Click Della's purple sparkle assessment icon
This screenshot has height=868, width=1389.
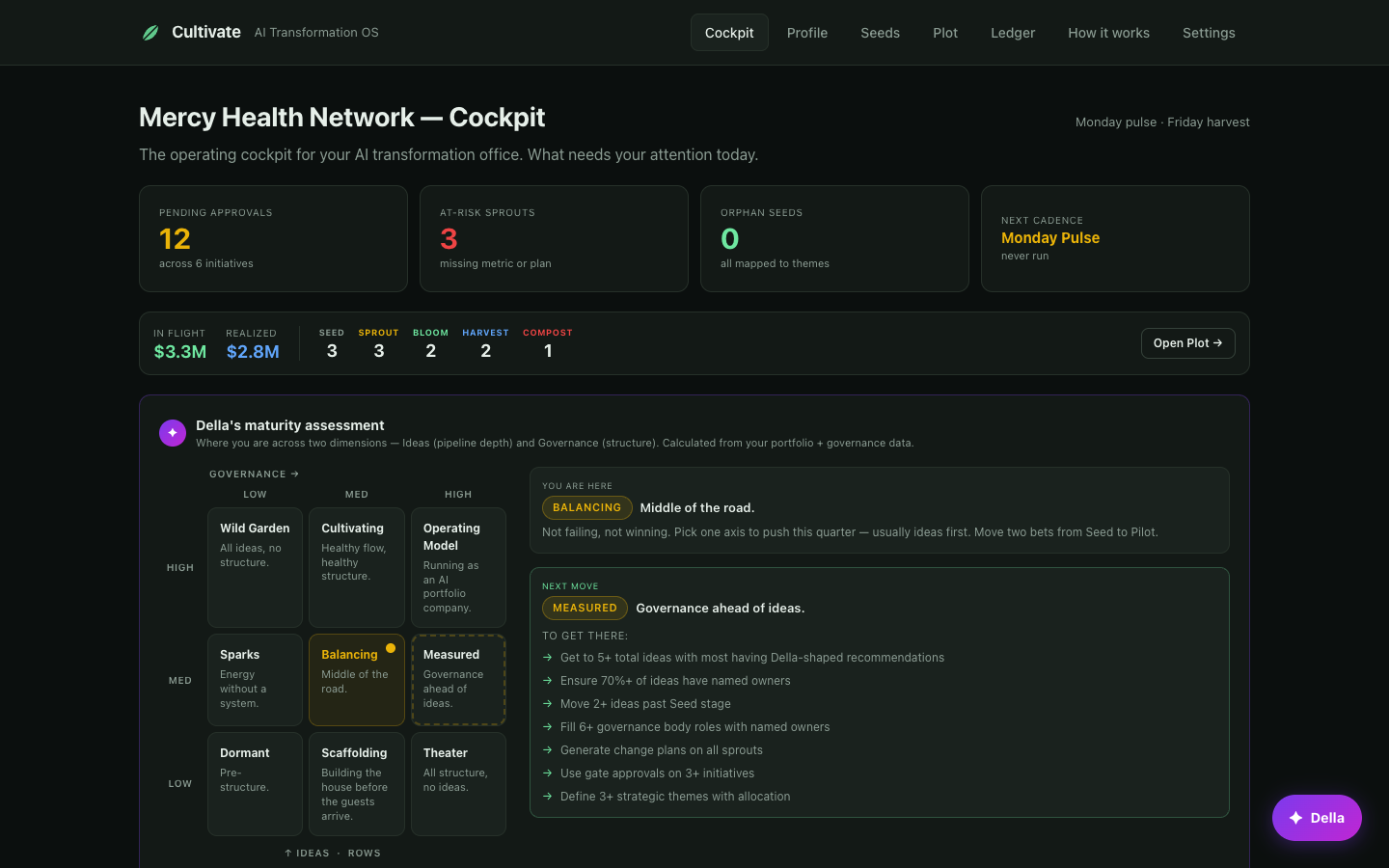pos(173,433)
